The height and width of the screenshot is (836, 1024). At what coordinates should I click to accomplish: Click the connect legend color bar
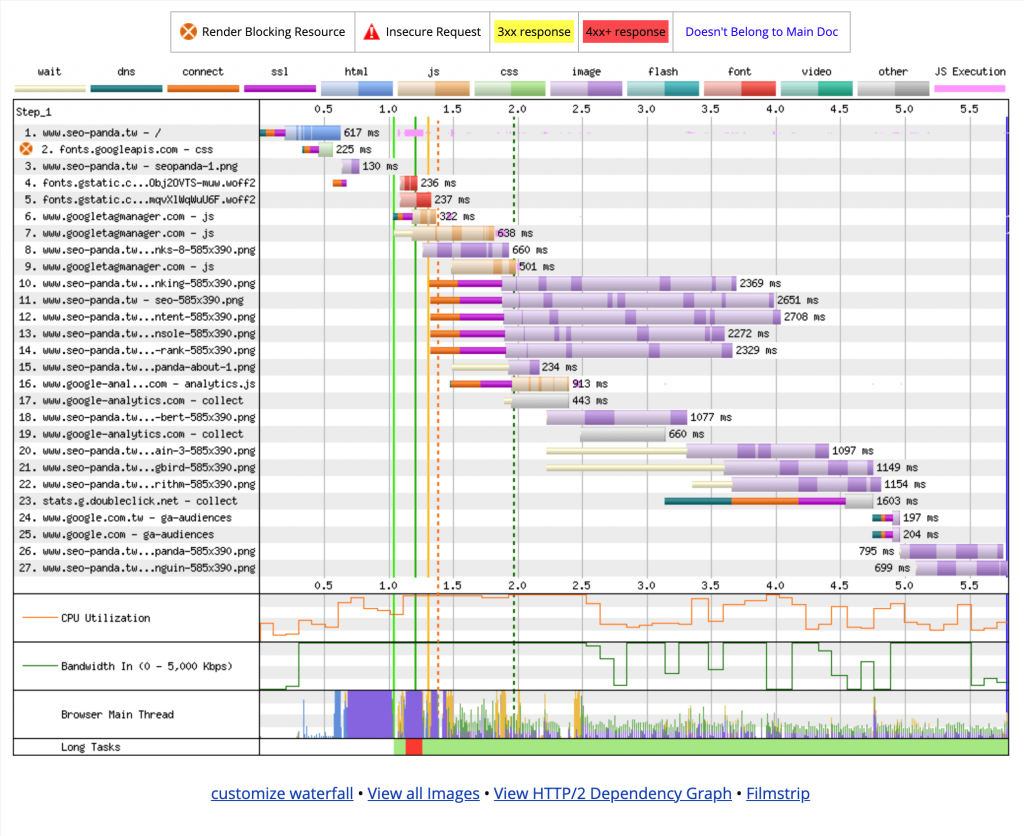(203, 88)
